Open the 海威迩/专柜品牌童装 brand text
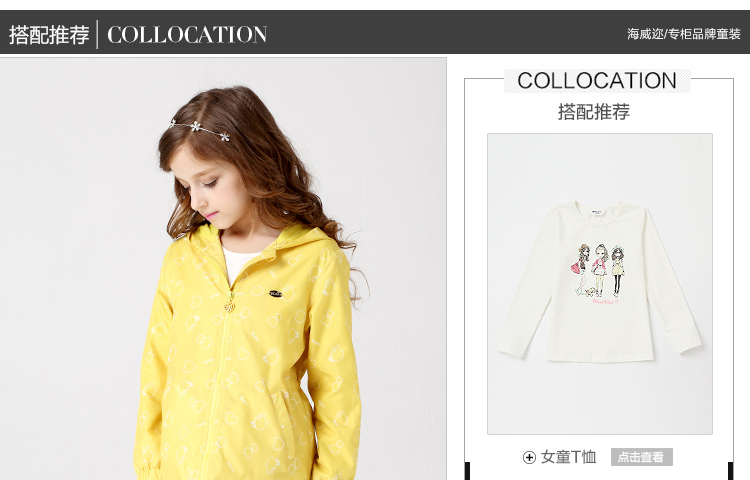Screen dimensions: 750x480 click(x=684, y=34)
